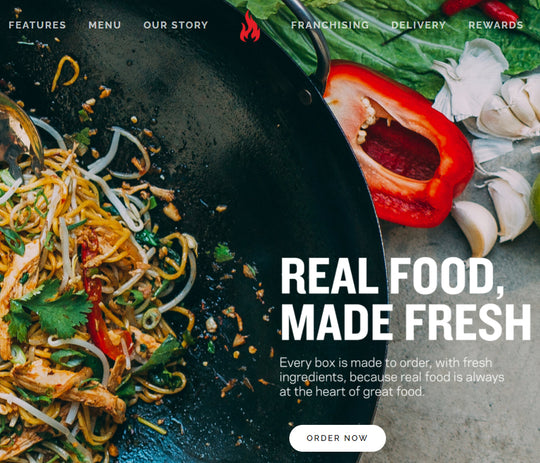540x463 pixels.
Task: Open the Rewards navigation link
Action: pos(496,25)
